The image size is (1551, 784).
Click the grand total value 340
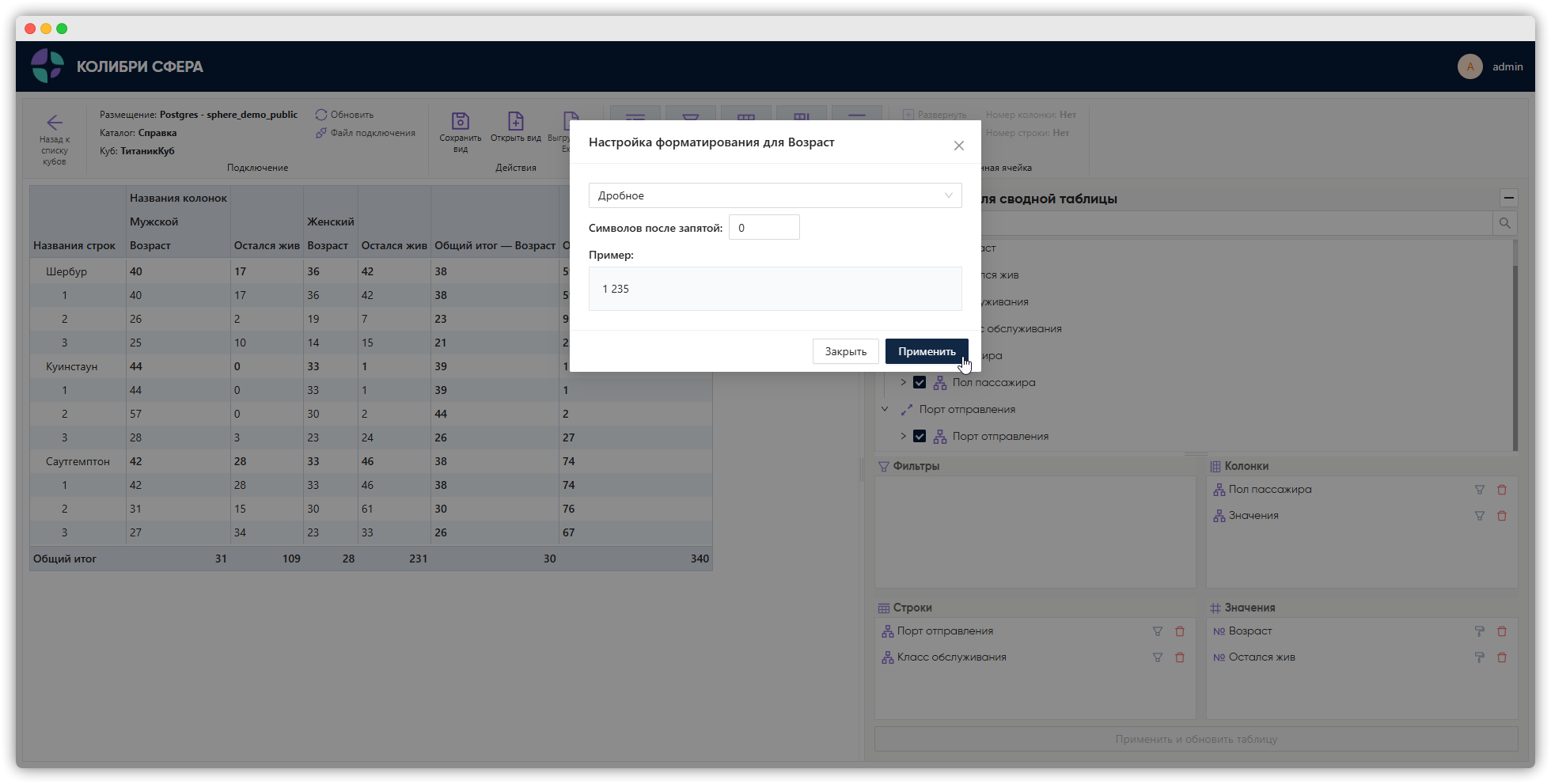[700, 559]
